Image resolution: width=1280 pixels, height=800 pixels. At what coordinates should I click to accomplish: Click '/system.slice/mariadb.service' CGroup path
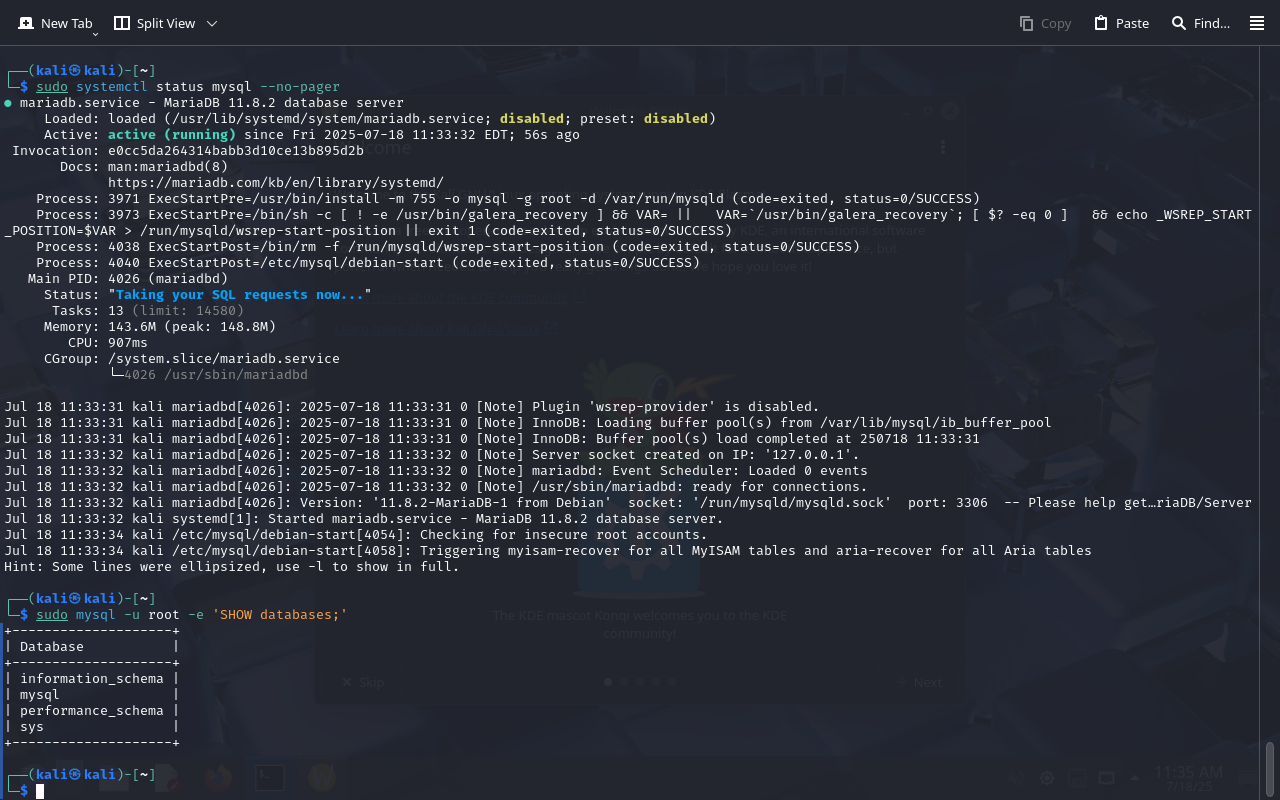click(x=224, y=359)
